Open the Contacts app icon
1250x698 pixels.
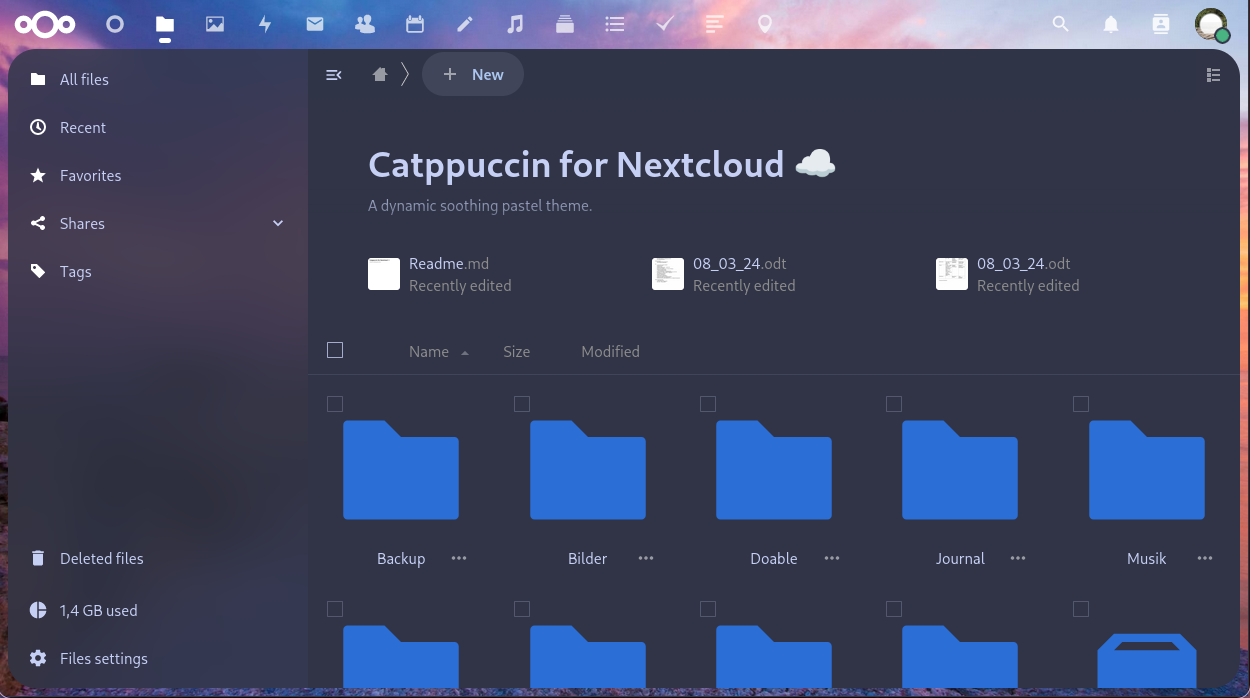click(365, 24)
